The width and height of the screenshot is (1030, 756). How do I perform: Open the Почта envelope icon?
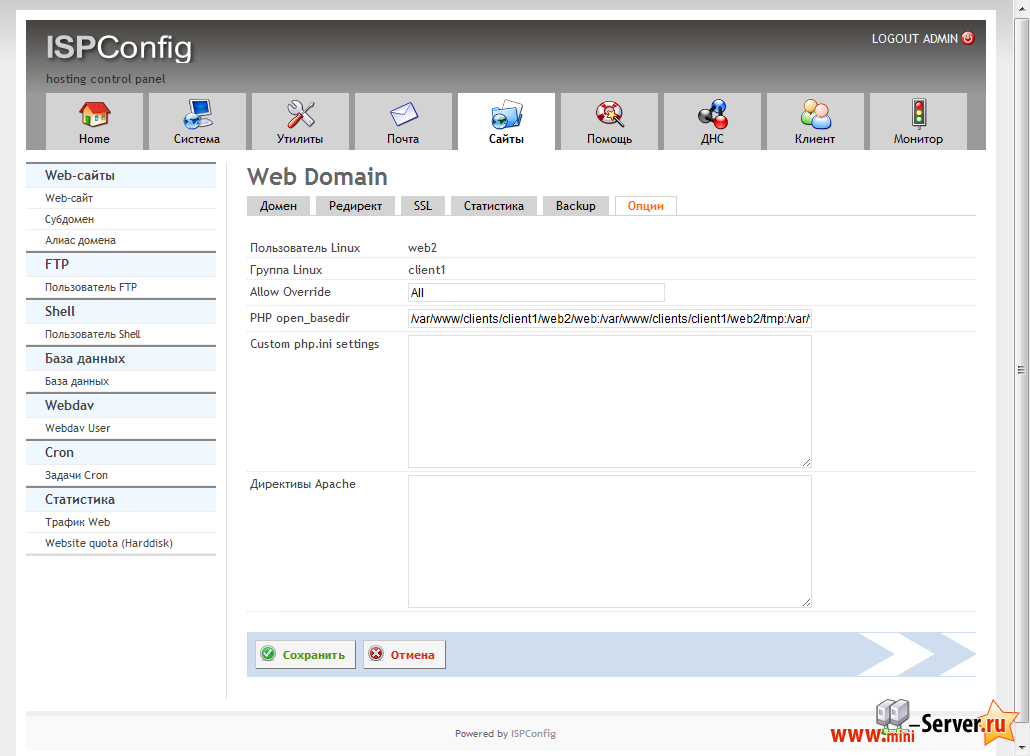tap(403, 114)
